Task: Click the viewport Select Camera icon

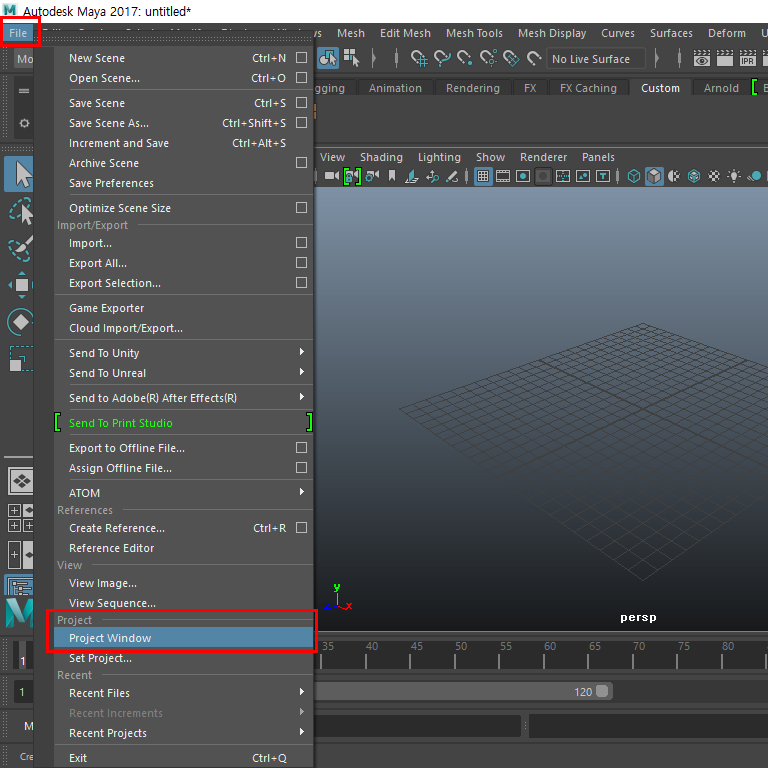Action: click(332, 176)
